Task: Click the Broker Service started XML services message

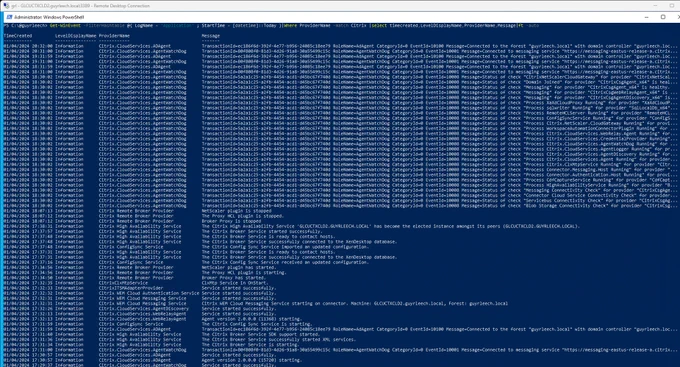Action: [279, 340]
